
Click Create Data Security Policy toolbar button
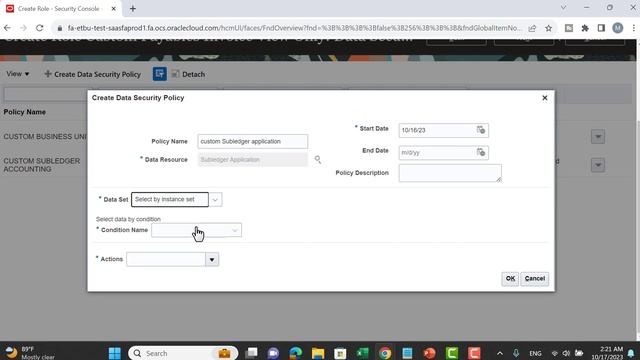pyautogui.click(x=93, y=74)
